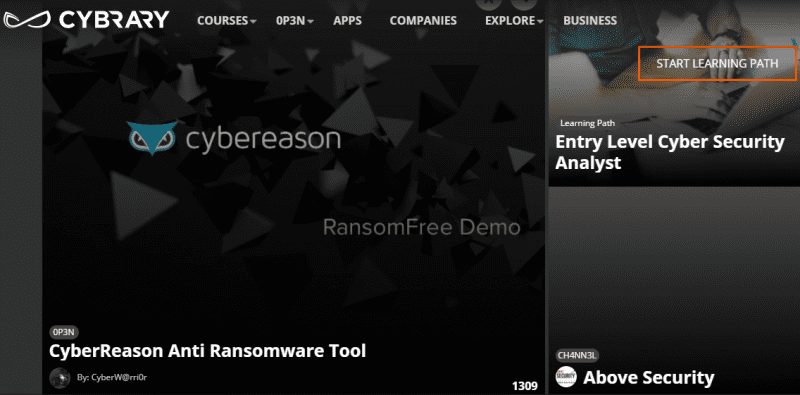
Task: Open CyberReason Anti Ransomware Tool post
Action: (208, 351)
